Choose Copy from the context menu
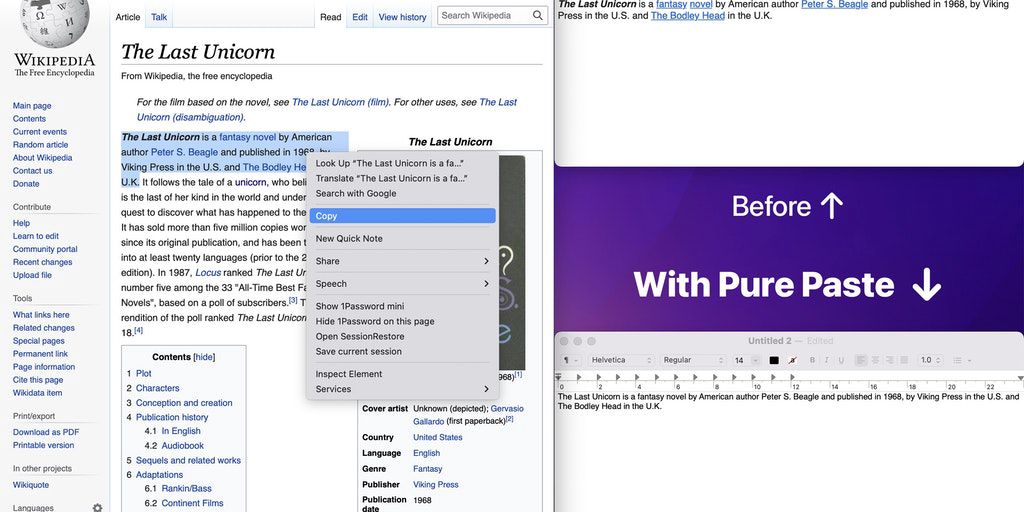 (402, 216)
